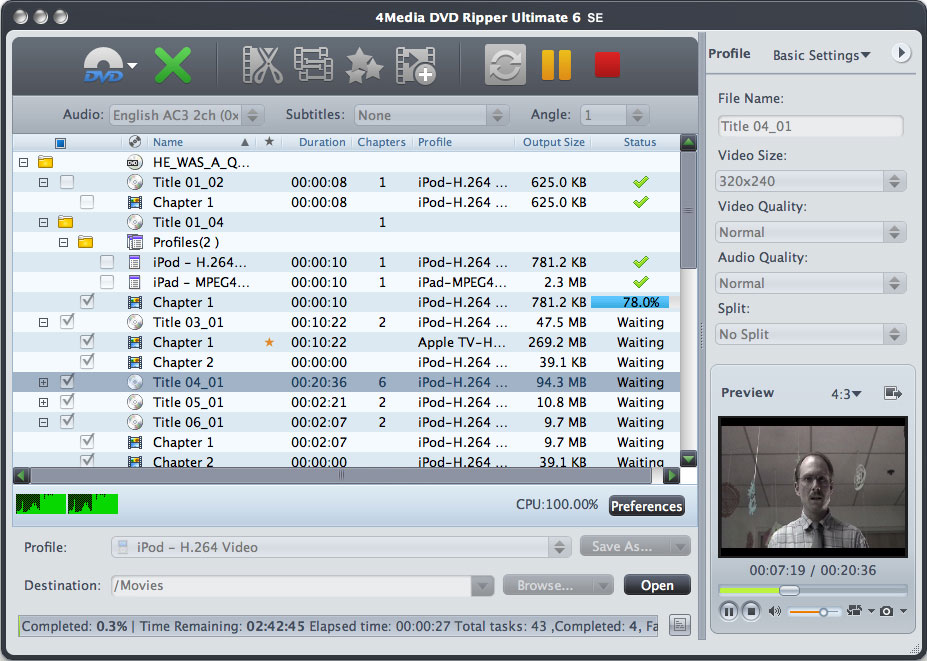Sort by the Status column header
This screenshot has height=661, width=927.
640,142
